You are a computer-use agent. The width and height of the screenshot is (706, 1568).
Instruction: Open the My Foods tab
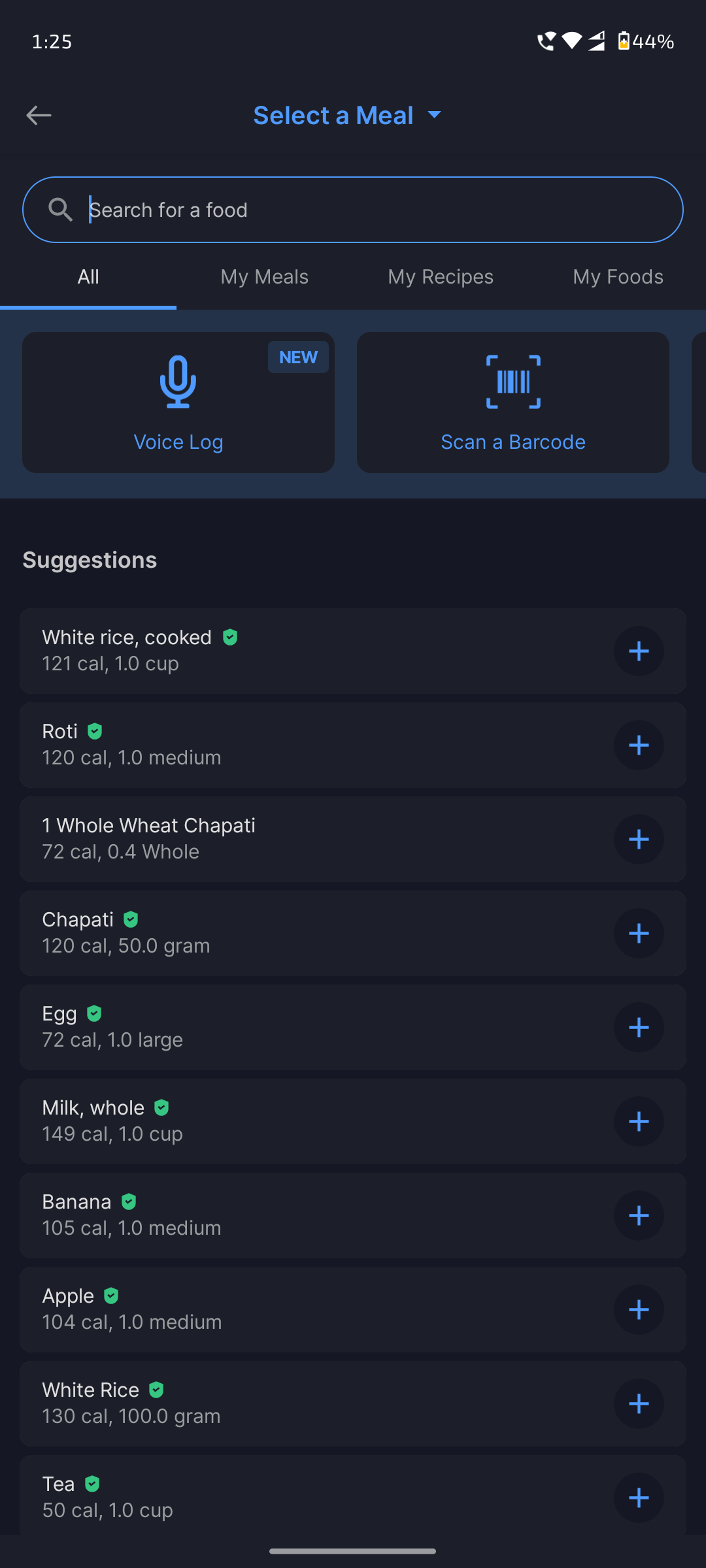(x=618, y=277)
